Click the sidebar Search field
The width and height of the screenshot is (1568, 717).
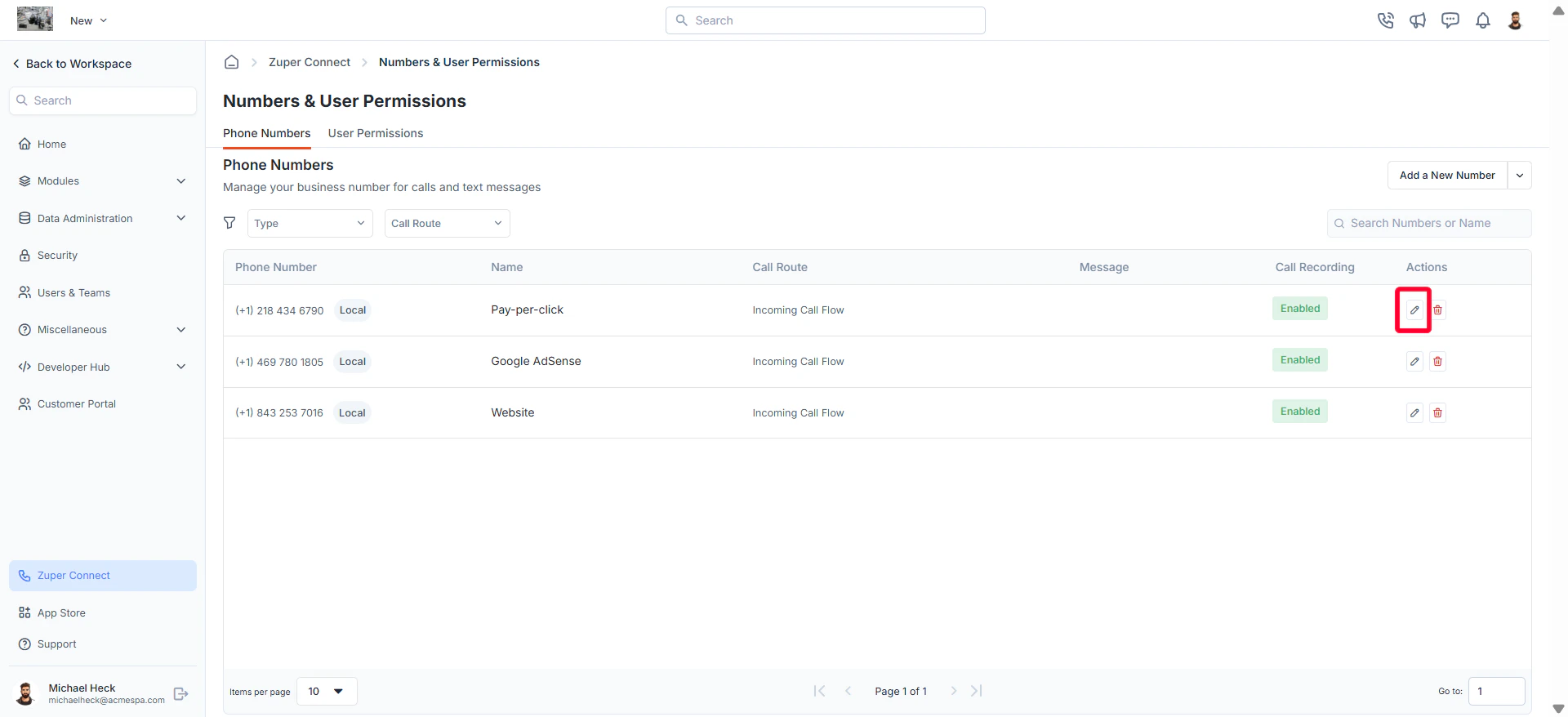103,100
